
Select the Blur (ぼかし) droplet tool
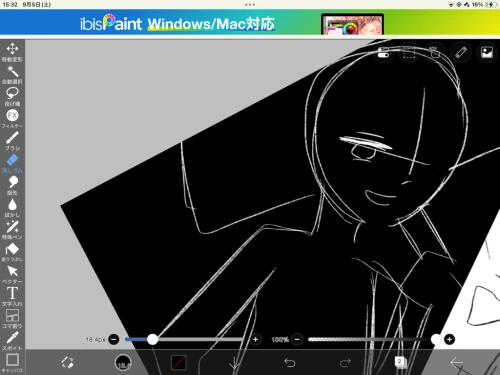[12, 207]
